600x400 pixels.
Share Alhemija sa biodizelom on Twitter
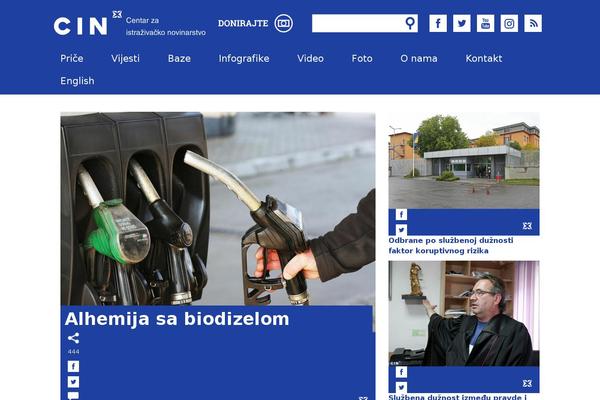click(x=73, y=382)
